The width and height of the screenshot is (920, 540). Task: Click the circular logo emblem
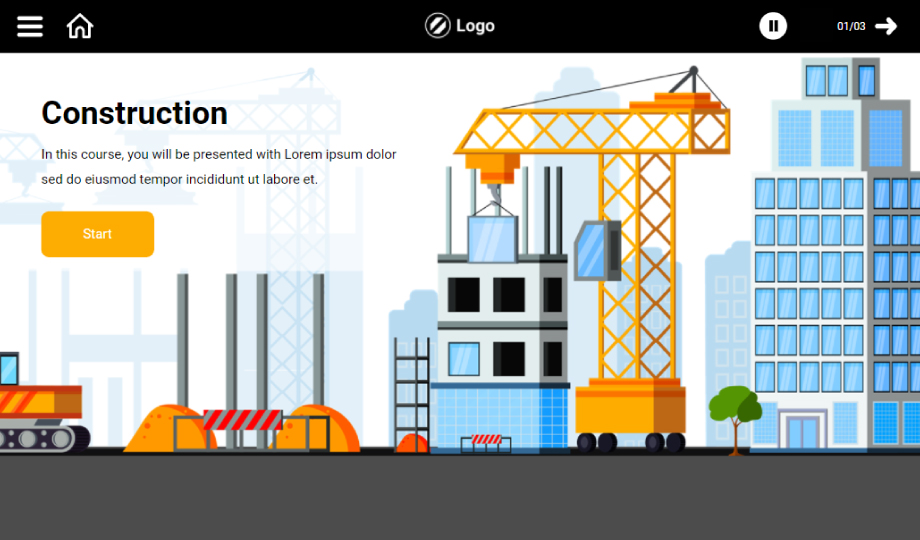[437, 26]
